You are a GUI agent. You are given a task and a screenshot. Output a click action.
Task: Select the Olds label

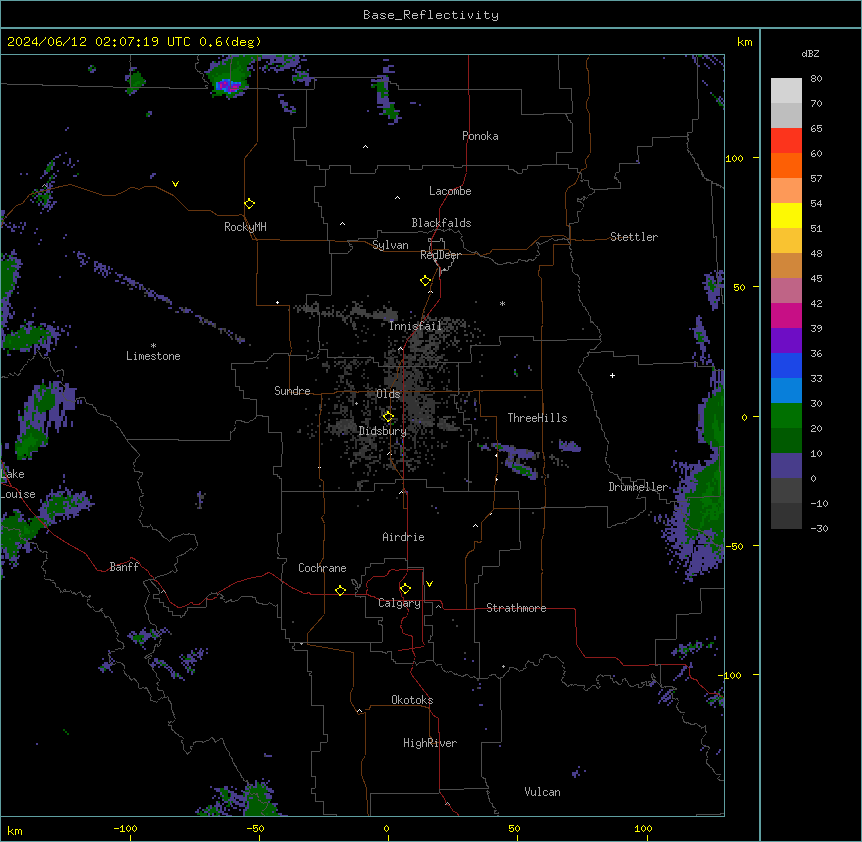coord(388,394)
